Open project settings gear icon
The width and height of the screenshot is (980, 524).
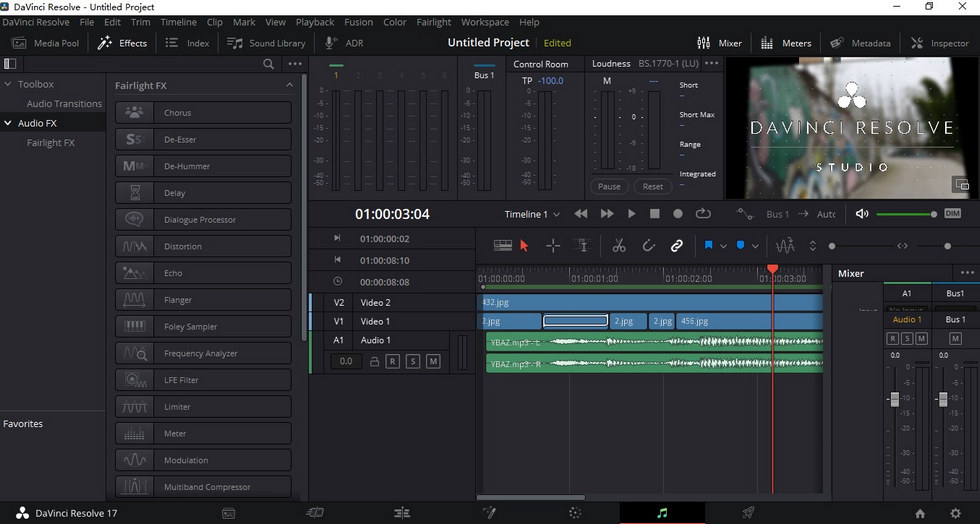(955, 513)
